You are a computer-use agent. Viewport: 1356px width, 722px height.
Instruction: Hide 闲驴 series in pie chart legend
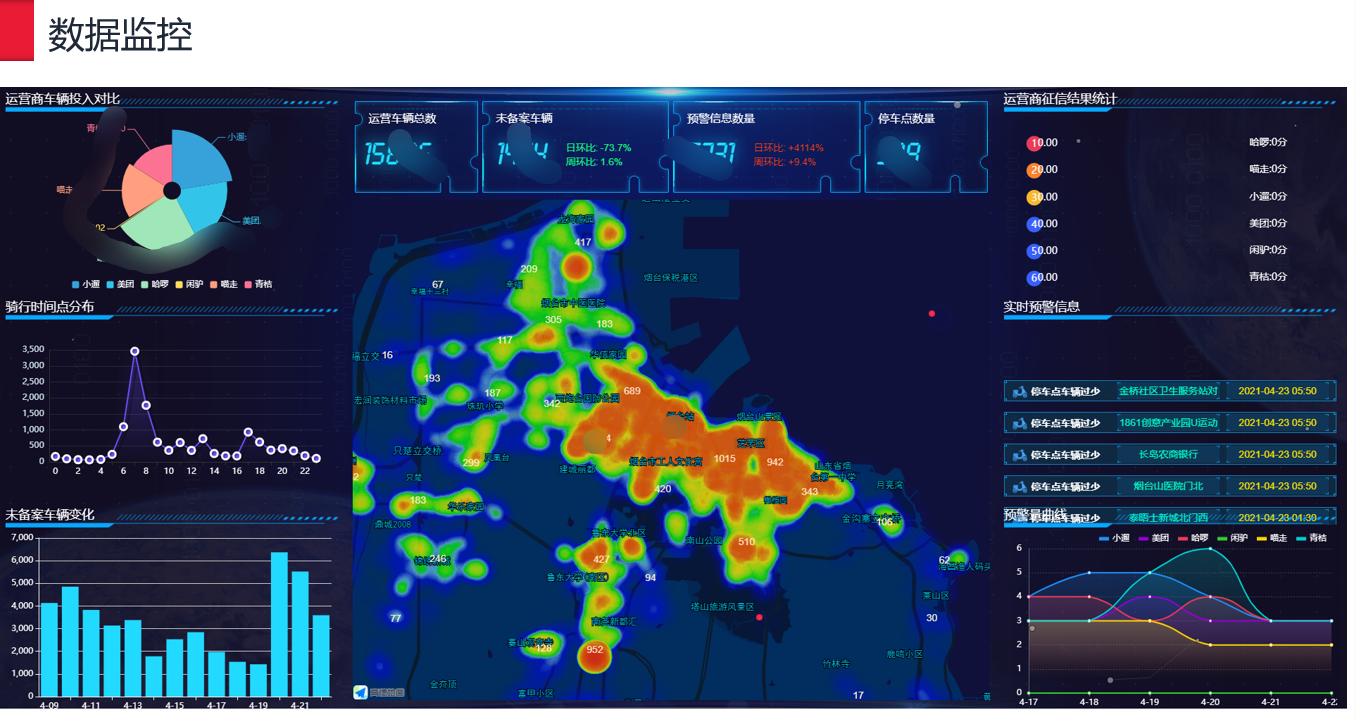click(x=189, y=285)
